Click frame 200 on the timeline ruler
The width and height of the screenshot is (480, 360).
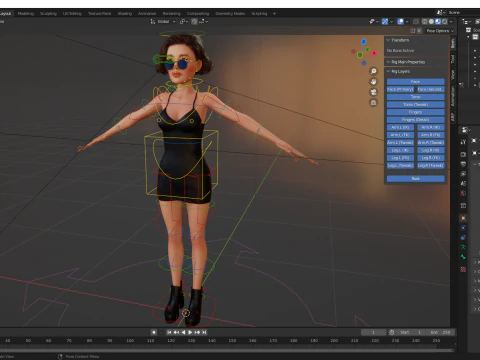tap(334, 341)
